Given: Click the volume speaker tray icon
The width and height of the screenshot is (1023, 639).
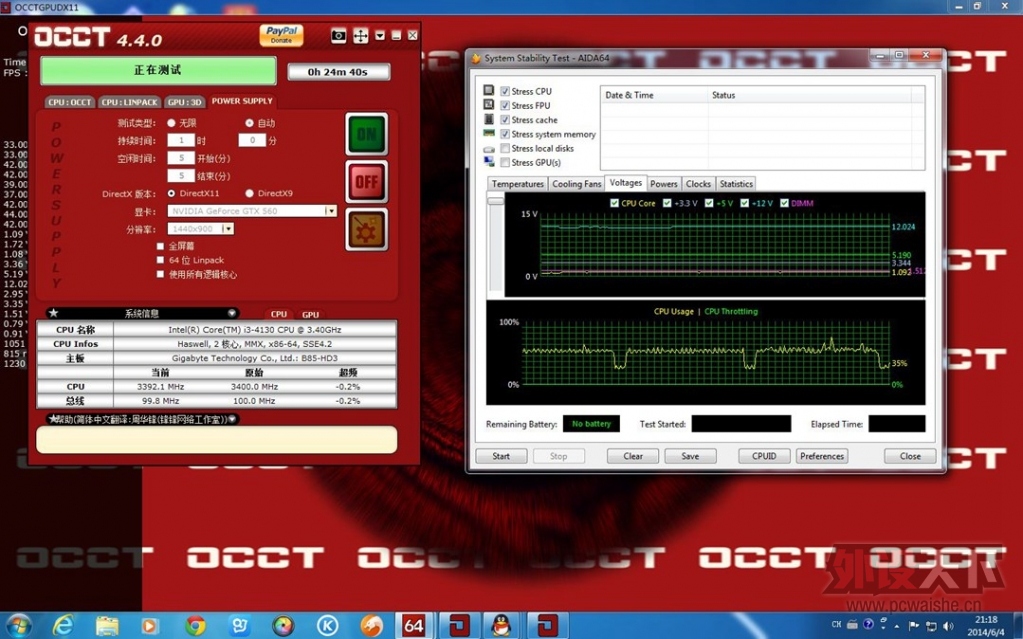Looking at the screenshot, I should tap(948, 625).
